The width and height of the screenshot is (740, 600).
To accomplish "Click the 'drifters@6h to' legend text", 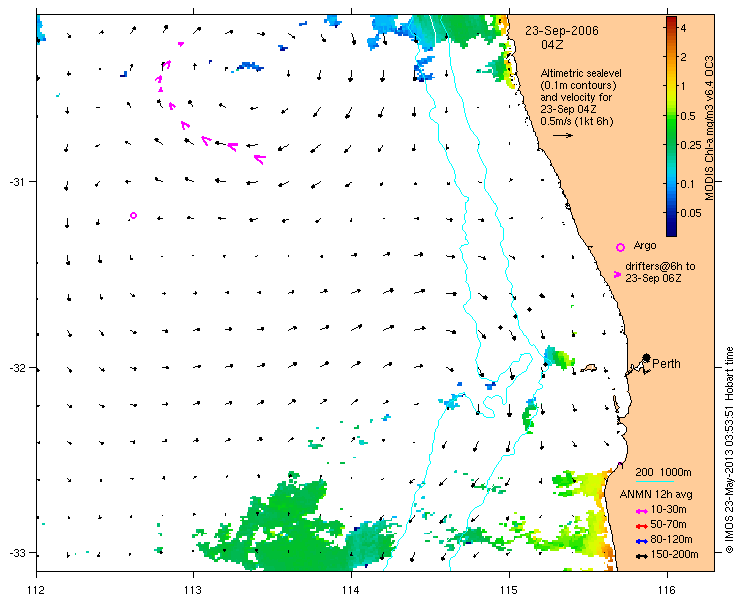I will 660,266.
